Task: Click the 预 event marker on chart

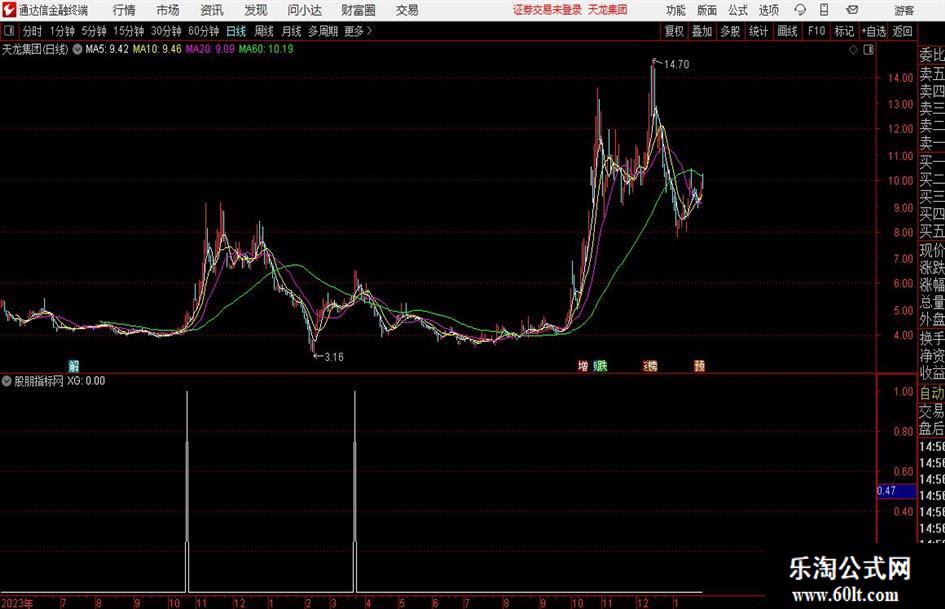Action: [x=699, y=365]
